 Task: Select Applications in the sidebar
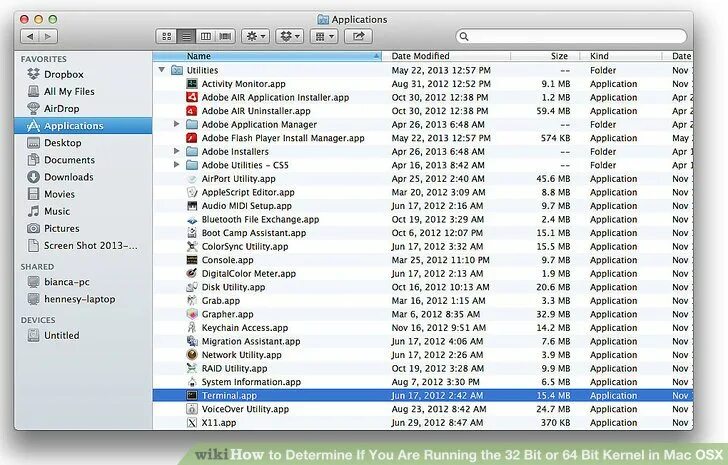(83, 126)
